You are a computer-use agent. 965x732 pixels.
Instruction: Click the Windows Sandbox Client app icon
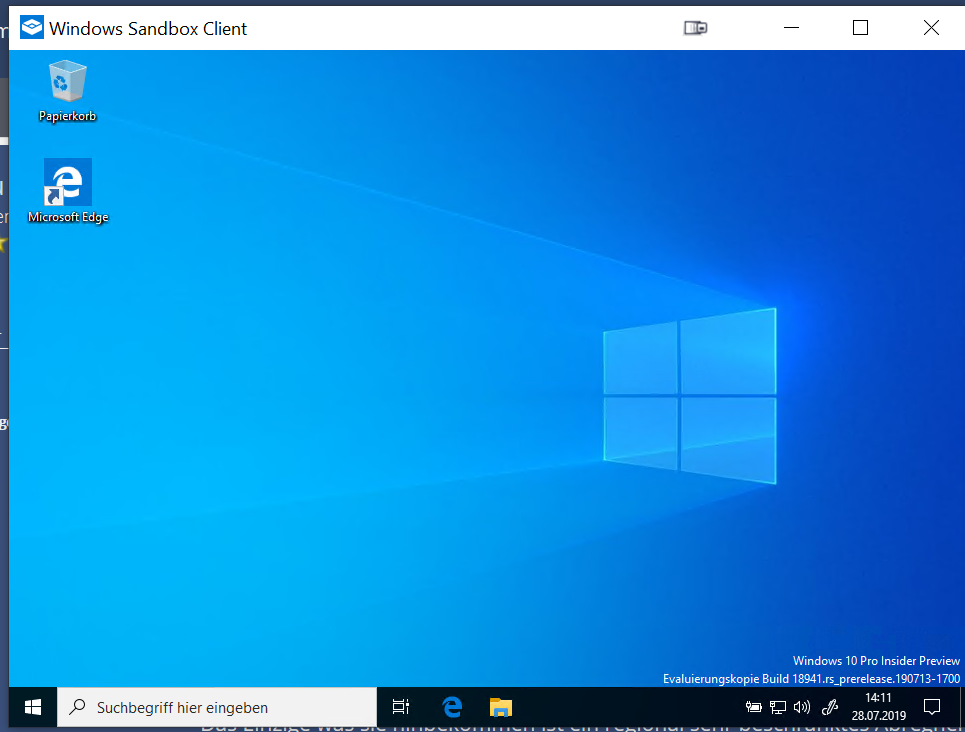coord(31,28)
